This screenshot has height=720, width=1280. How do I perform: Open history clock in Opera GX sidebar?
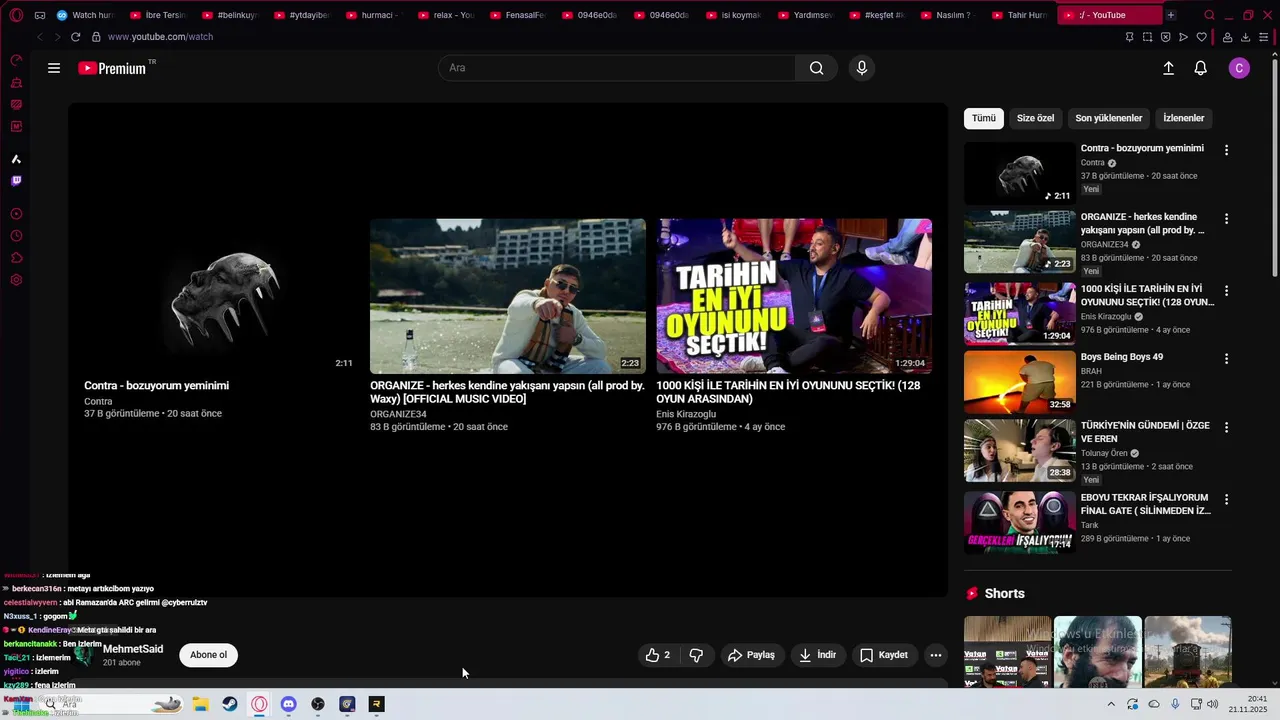[16, 236]
